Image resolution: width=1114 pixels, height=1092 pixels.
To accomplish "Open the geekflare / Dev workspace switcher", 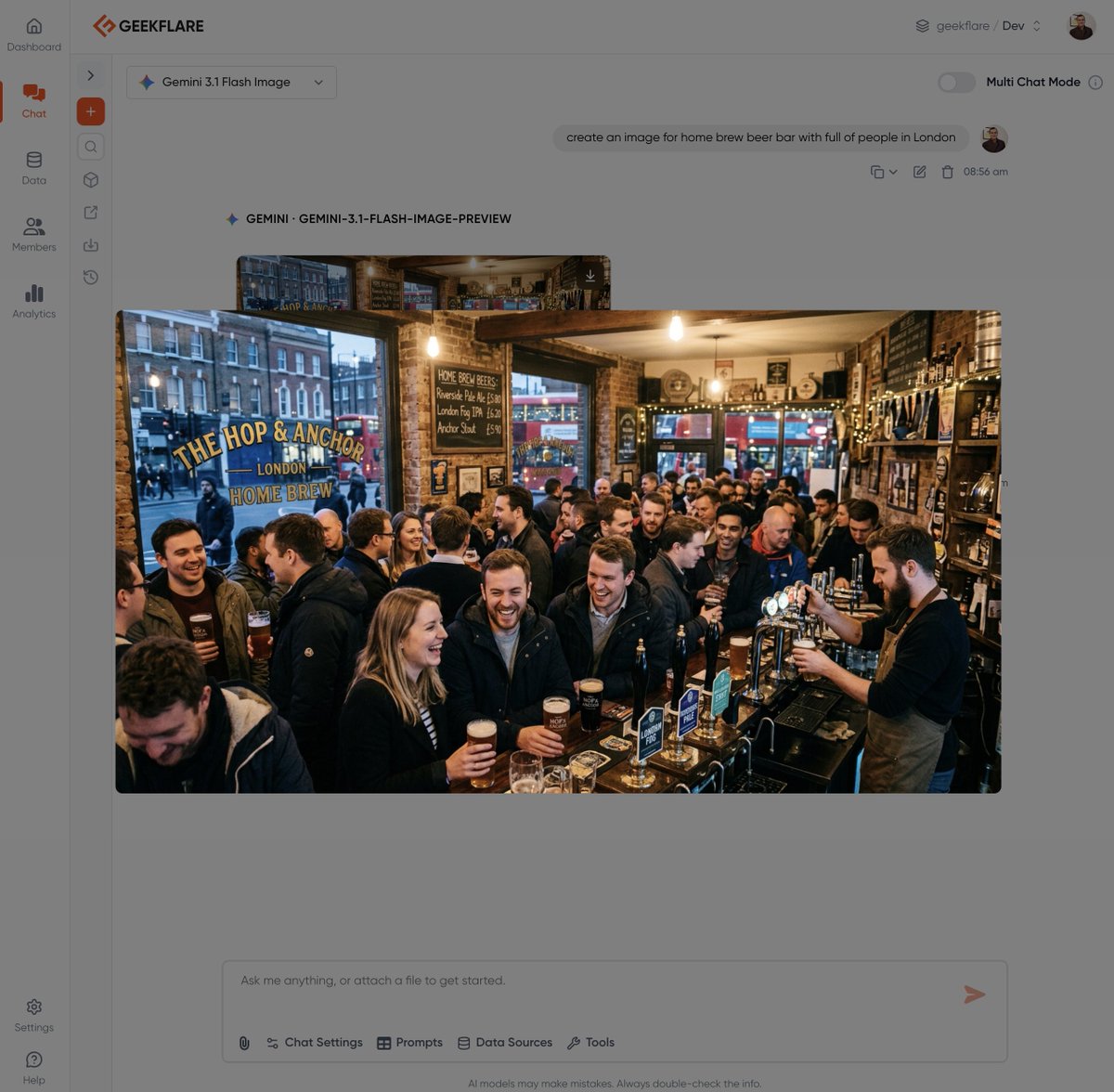I will pyautogui.click(x=979, y=26).
